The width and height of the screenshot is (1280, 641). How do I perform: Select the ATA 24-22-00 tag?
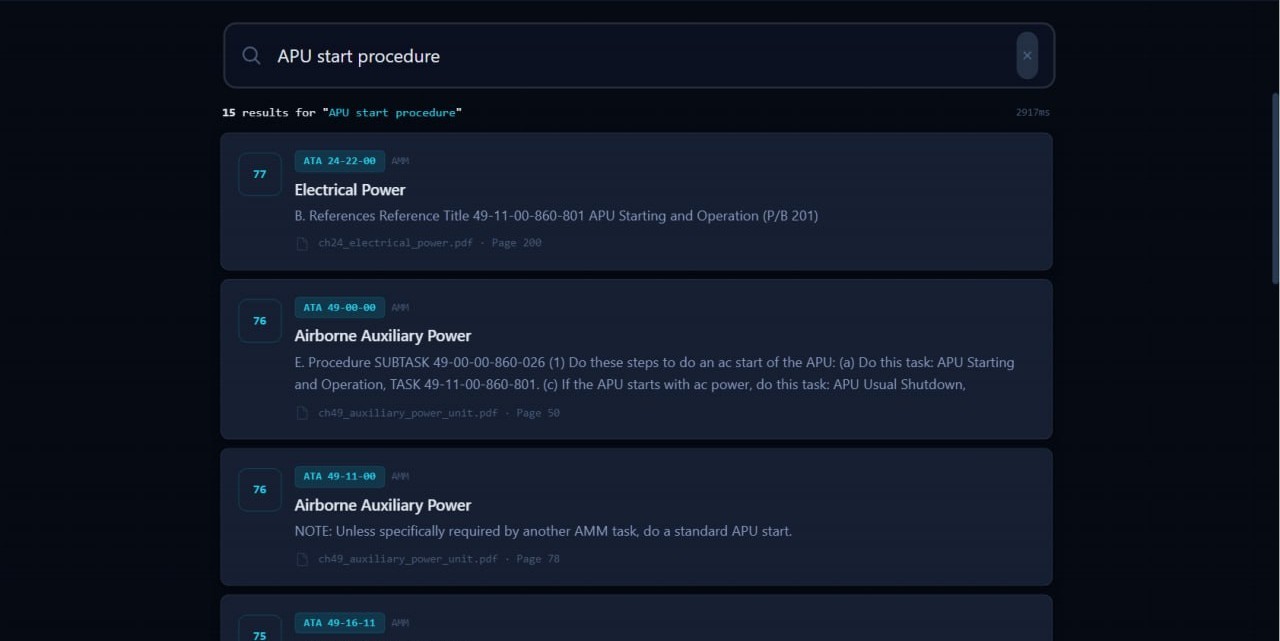pos(340,161)
